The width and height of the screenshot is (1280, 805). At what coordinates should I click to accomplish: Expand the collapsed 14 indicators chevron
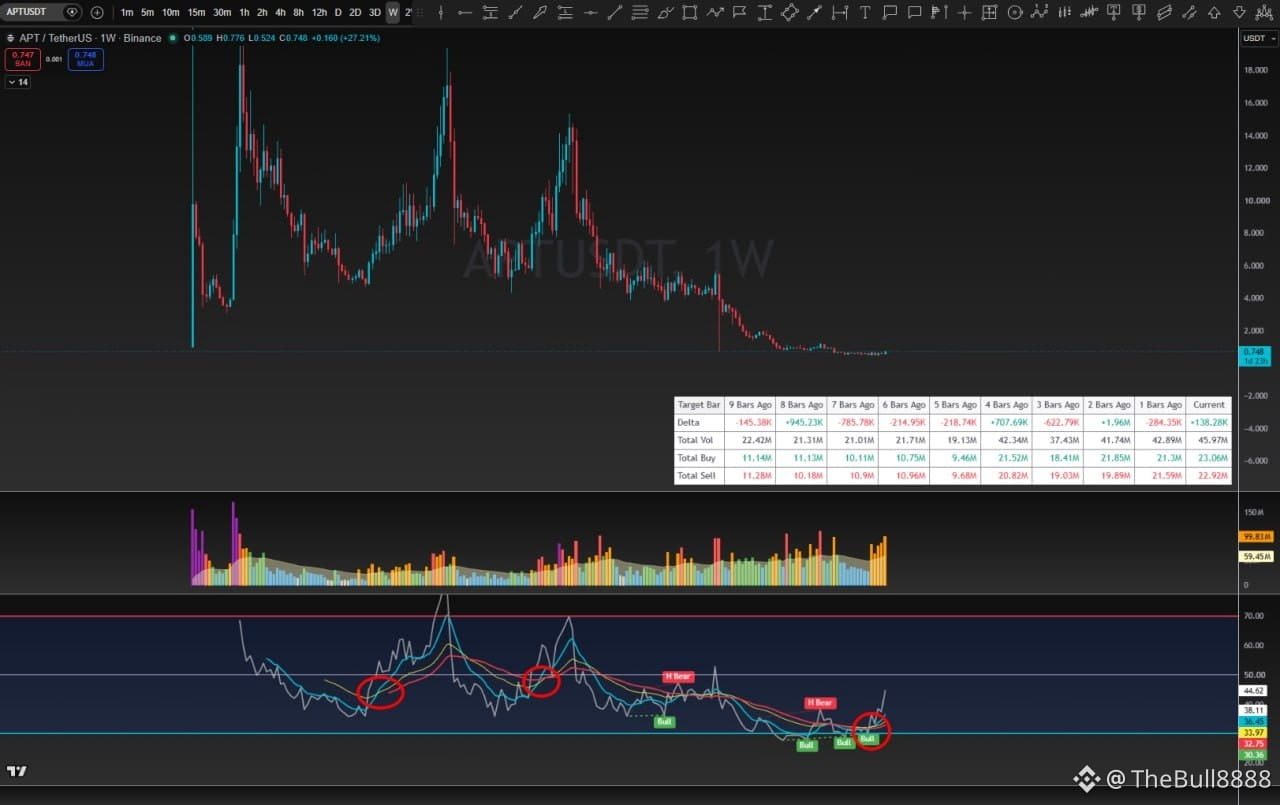17,82
